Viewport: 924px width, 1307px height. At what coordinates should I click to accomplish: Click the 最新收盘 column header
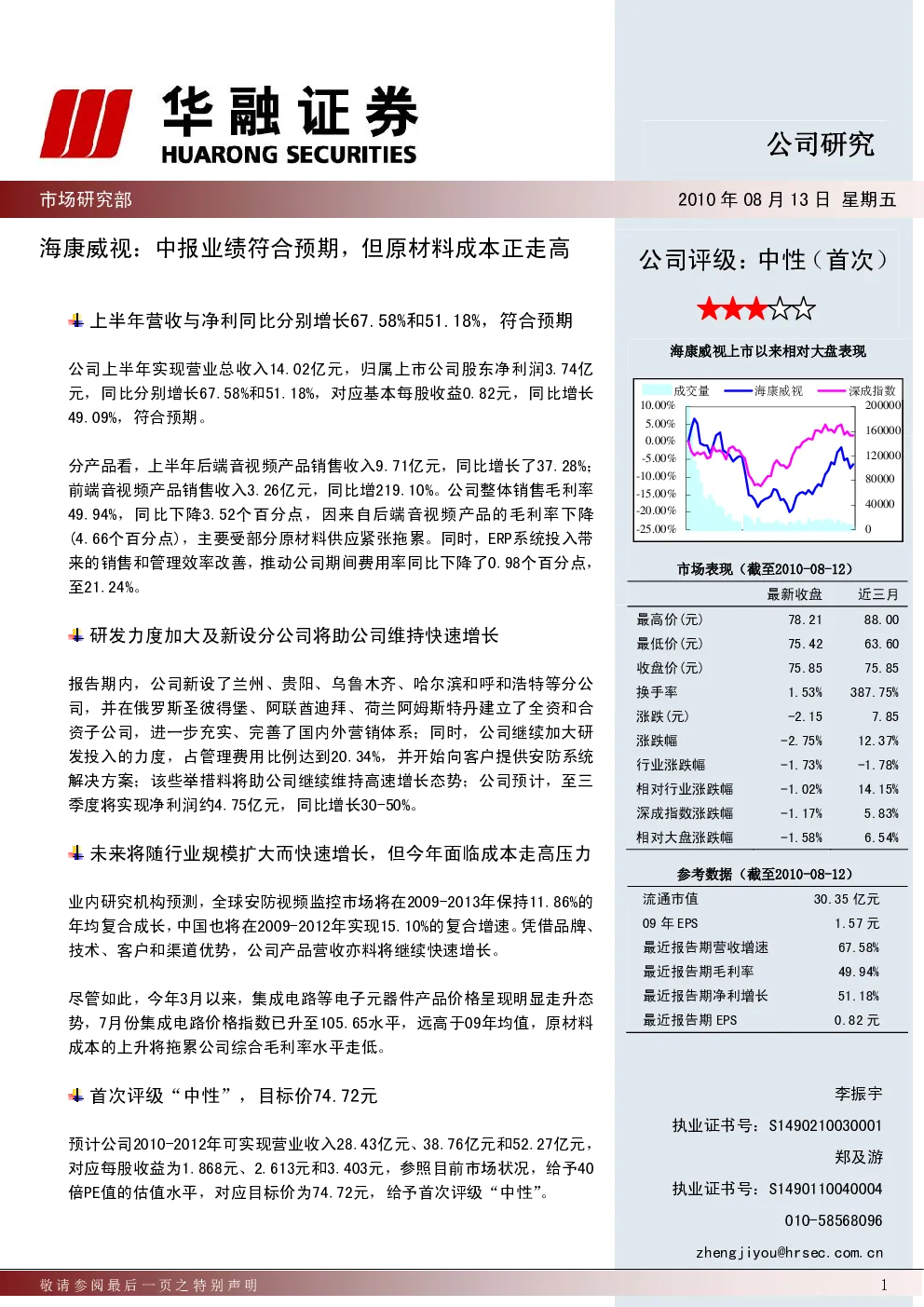(795, 594)
